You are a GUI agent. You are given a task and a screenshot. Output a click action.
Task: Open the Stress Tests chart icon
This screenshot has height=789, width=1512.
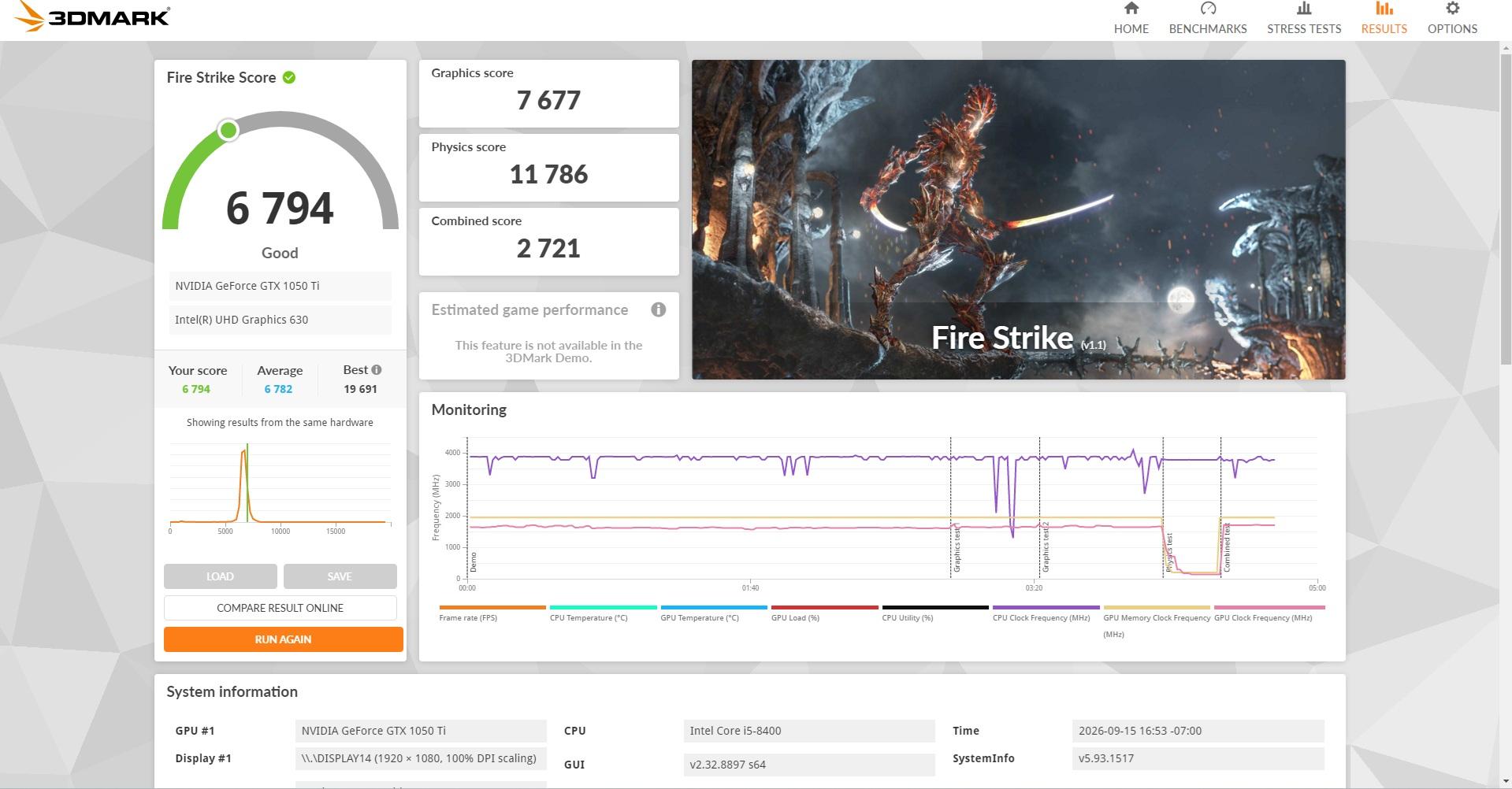click(x=1304, y=9)
